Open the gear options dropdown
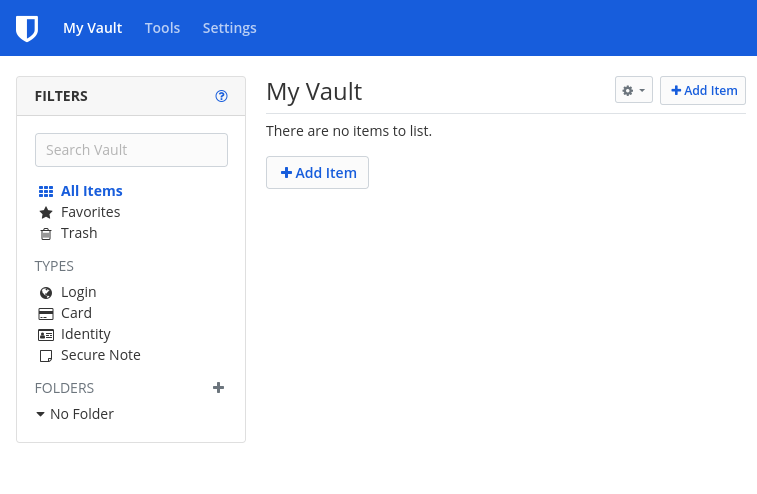 pyautogui.click(x=633, y=90)
